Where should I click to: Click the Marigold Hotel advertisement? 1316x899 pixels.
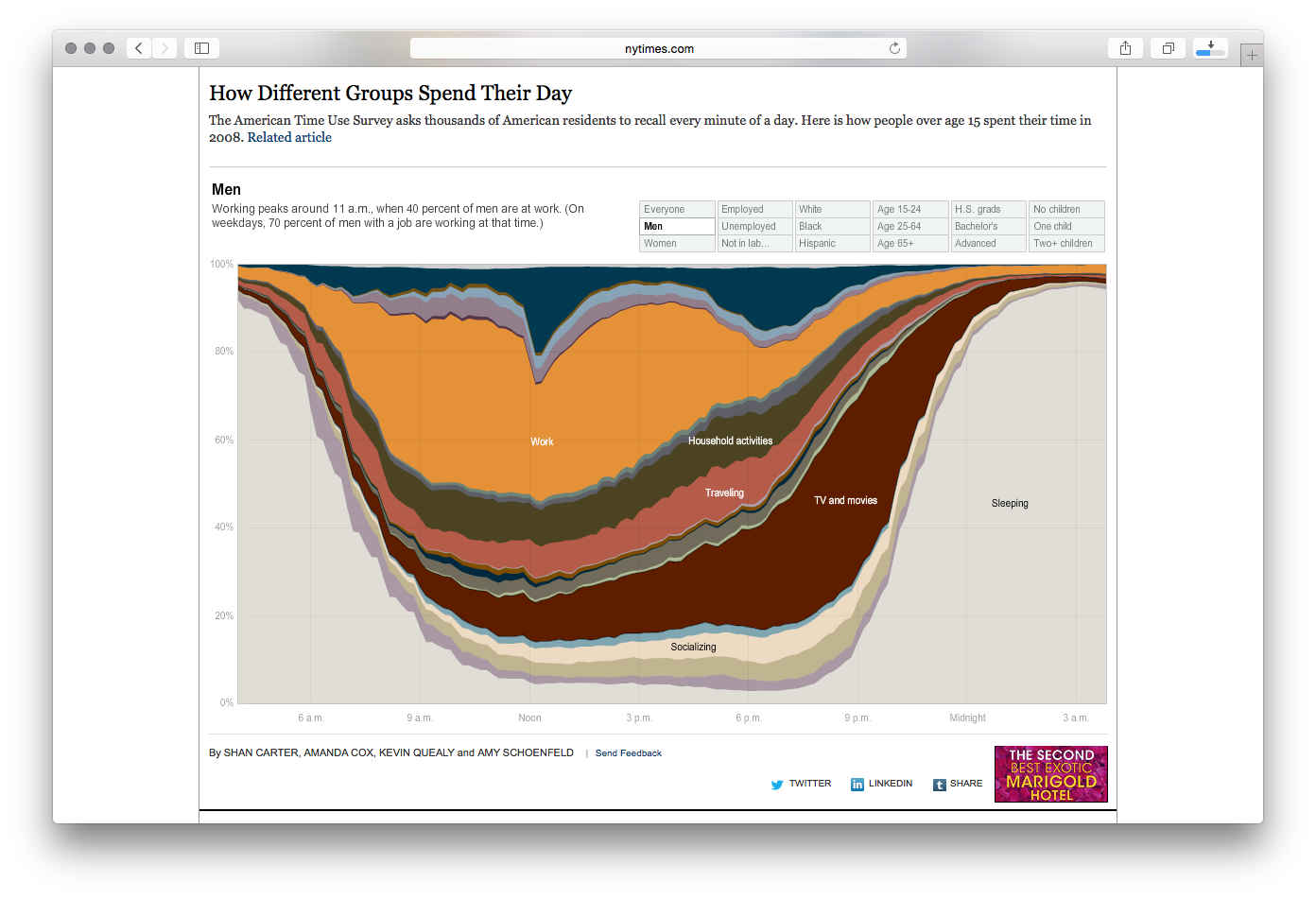[x=1050, y=773]
